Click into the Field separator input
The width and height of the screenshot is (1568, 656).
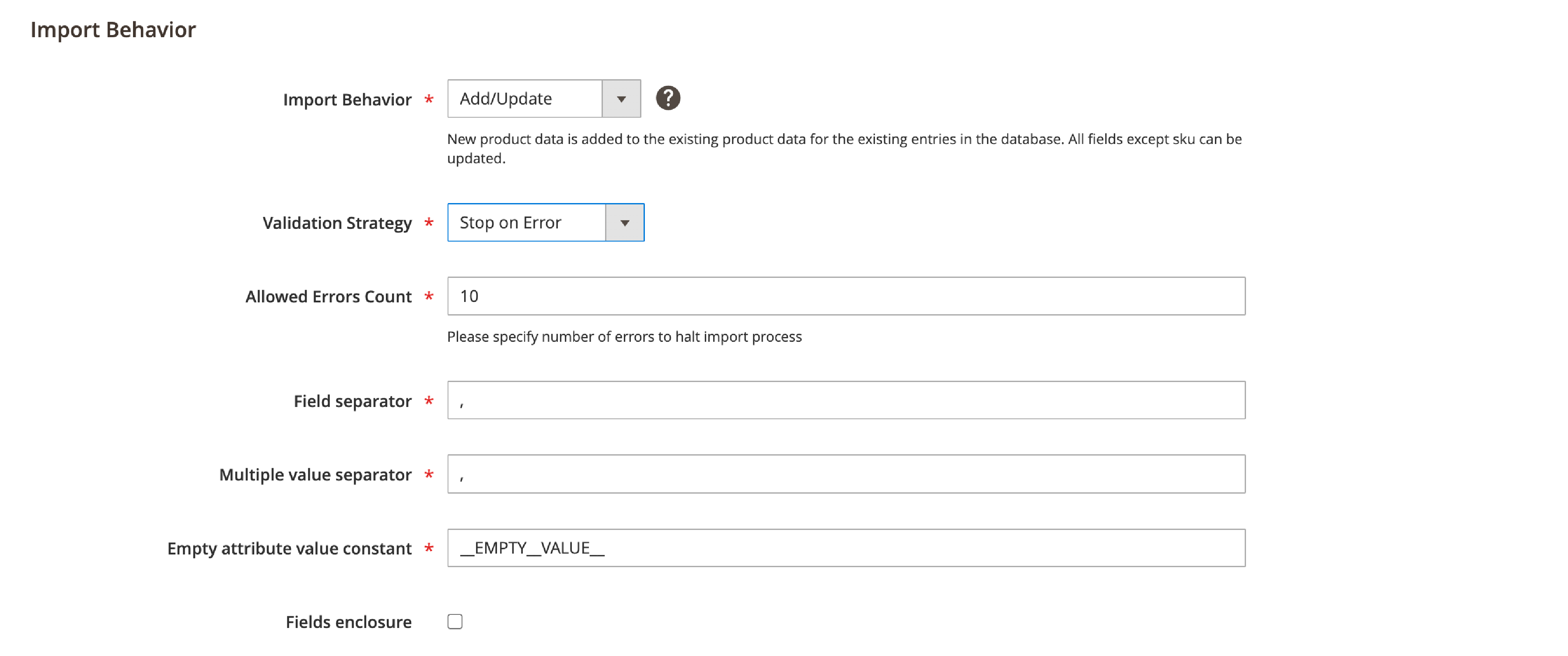846,400
